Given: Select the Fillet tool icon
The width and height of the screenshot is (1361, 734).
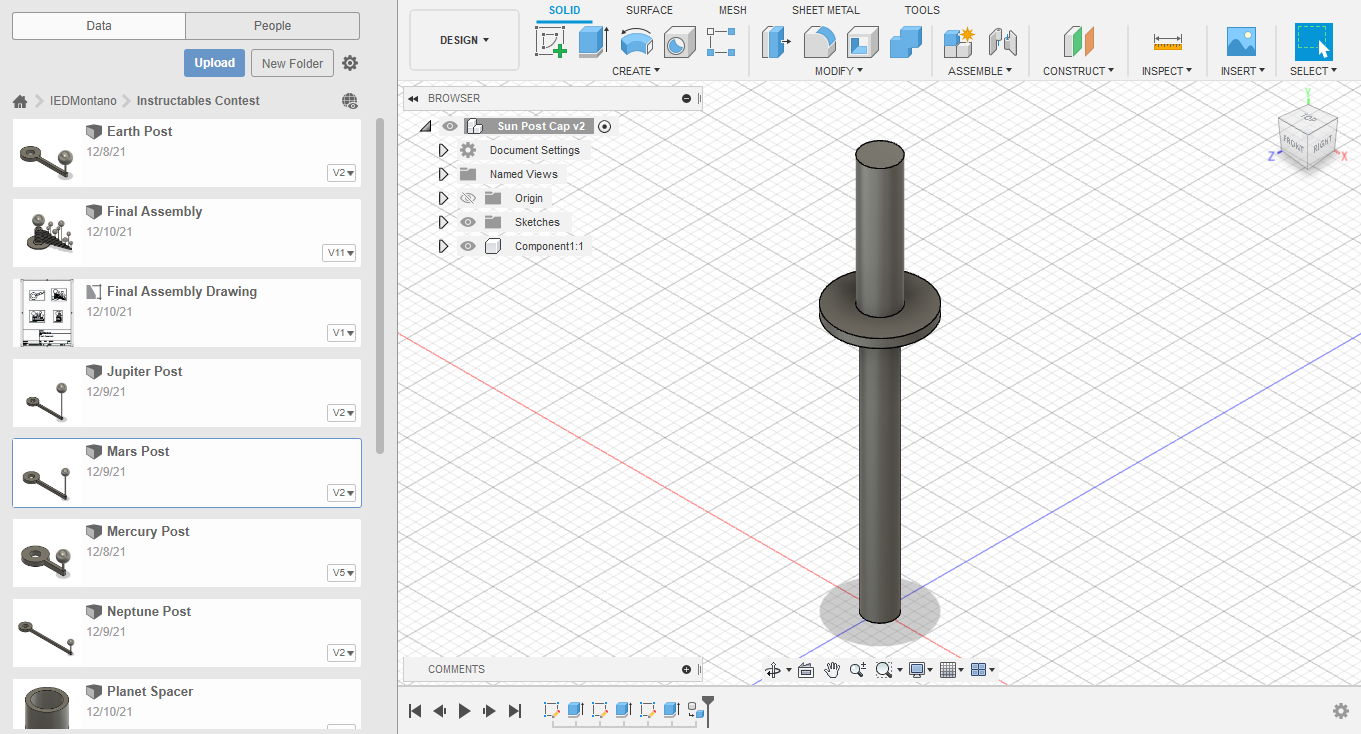Looking at the screenshot, I should pos(820,42).
